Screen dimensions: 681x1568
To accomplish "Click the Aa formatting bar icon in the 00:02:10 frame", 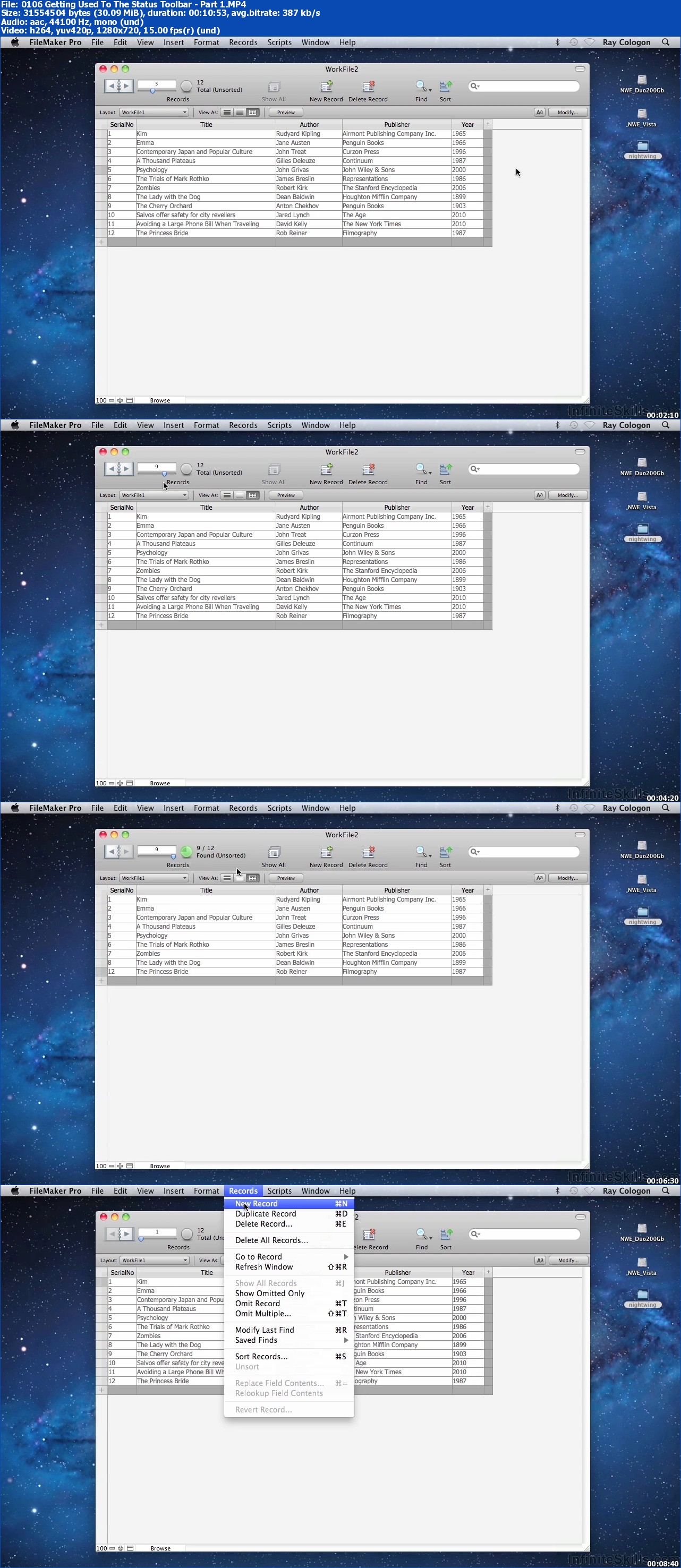I will [540, 112].
